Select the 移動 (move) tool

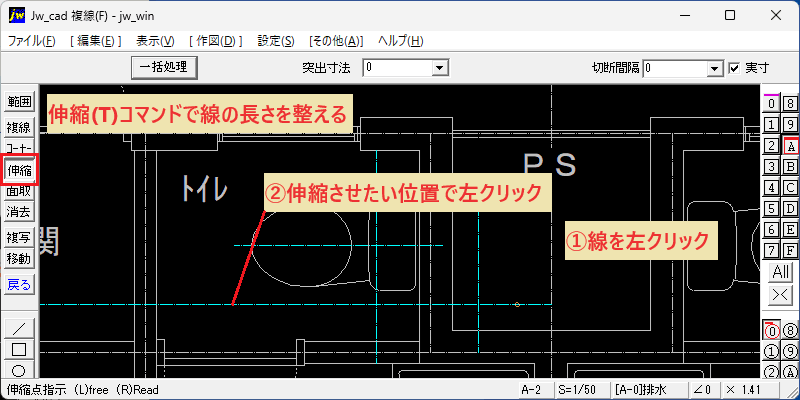(x=19, y=259)
